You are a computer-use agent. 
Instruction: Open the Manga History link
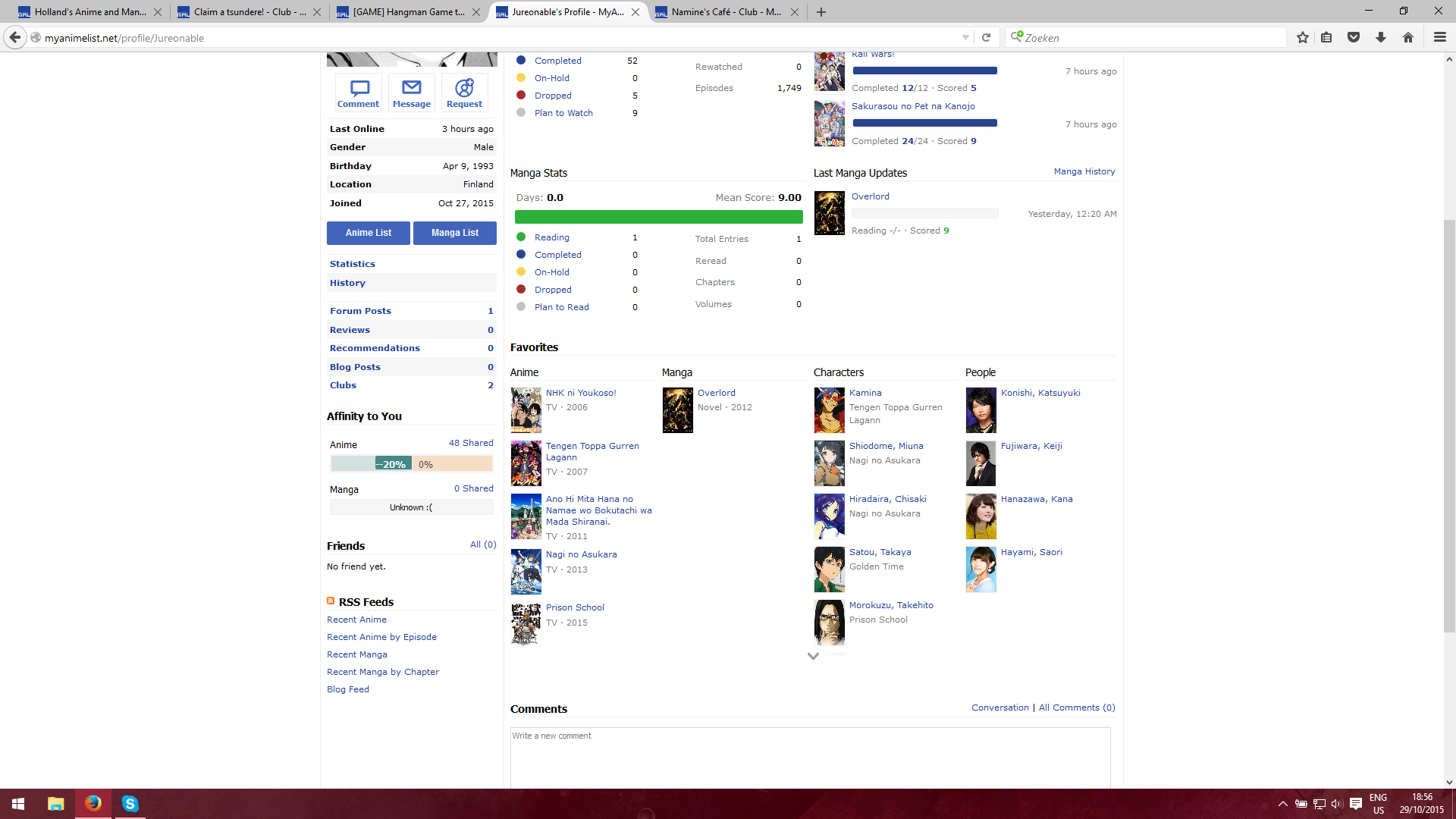coord(1084,171)
